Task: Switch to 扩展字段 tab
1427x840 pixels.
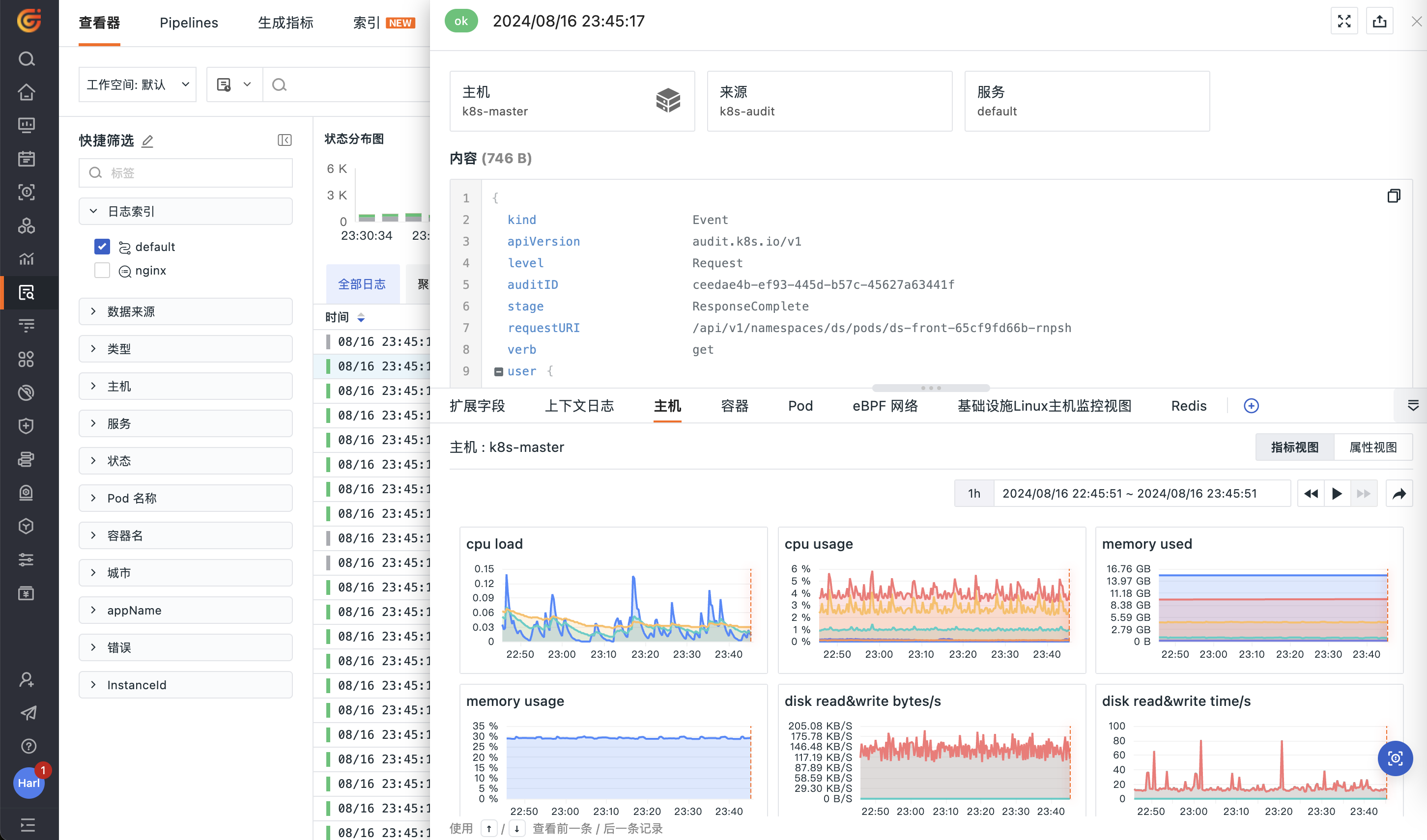Action: pos(477,406)
